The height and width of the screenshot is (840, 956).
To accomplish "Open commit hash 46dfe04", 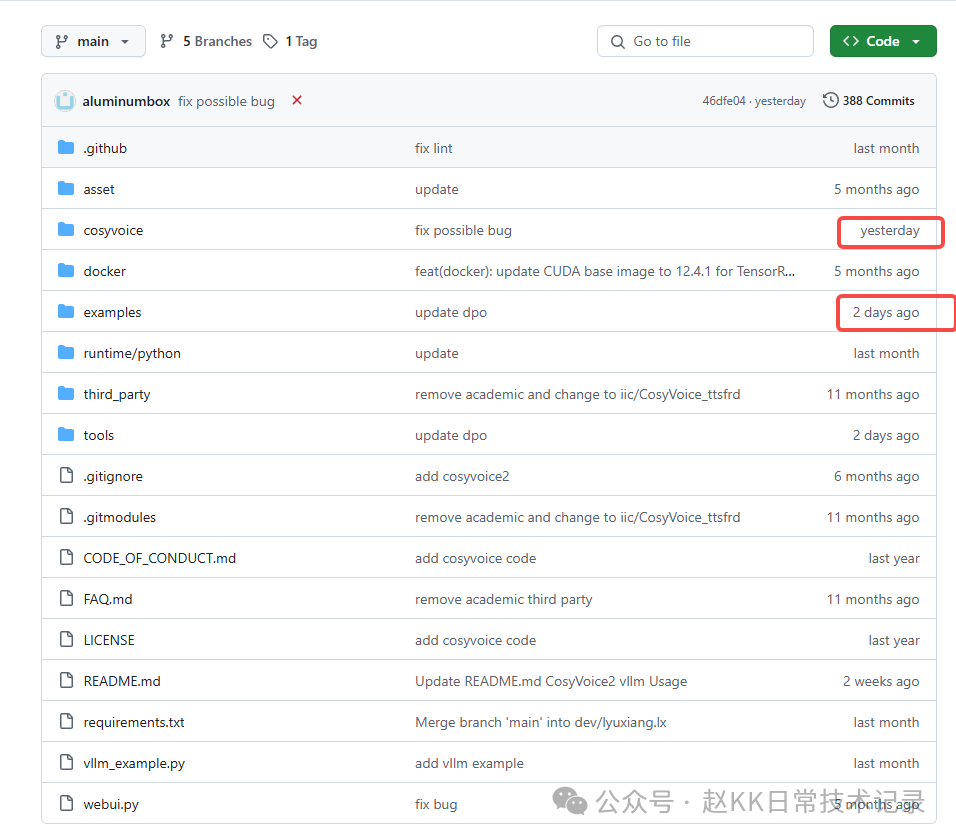I will coord(724,101).
